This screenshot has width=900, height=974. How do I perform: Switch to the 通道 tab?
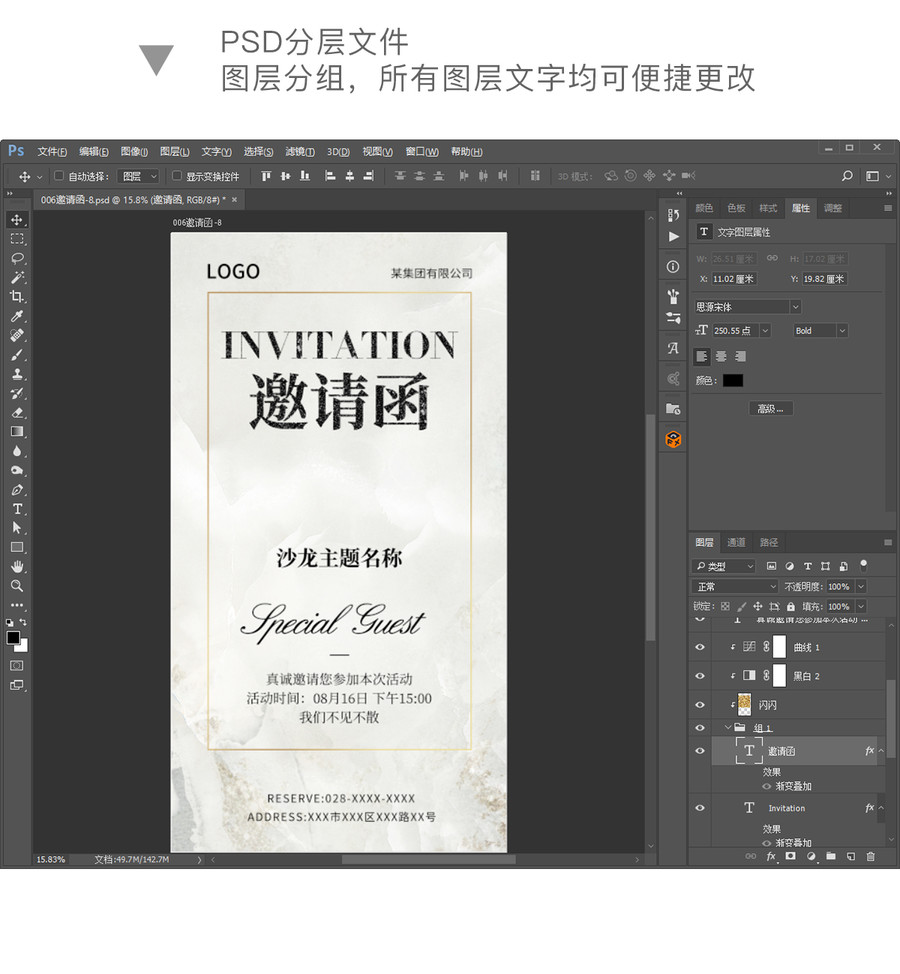pos(736,542)
